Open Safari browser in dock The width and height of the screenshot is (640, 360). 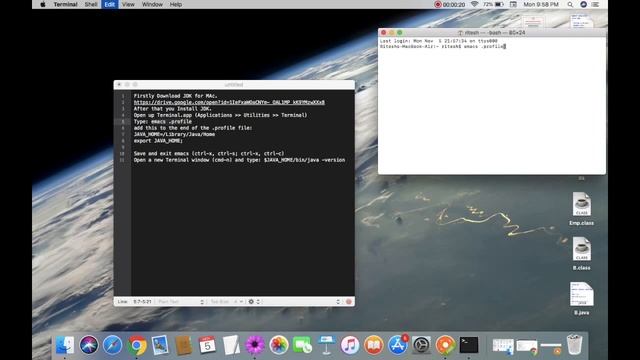click(112, 345)
